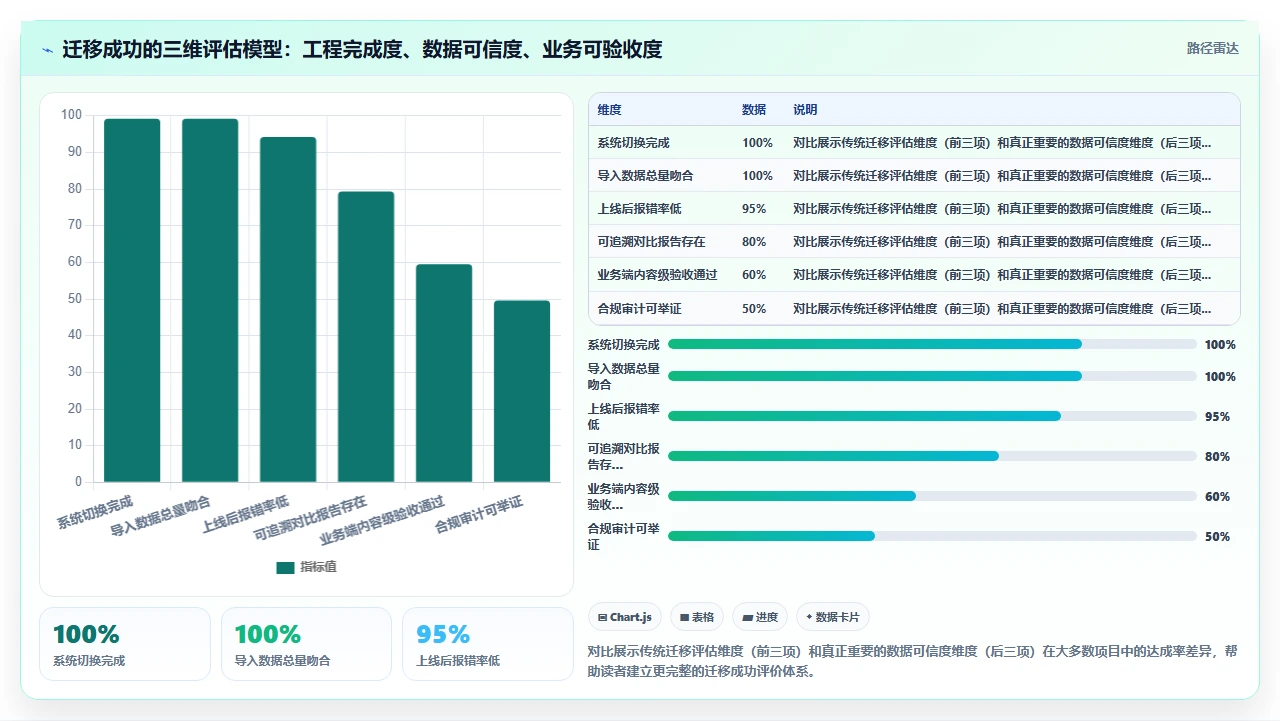
Task: Click the 100 y-axis label on chart
Action: pos(71,115)
